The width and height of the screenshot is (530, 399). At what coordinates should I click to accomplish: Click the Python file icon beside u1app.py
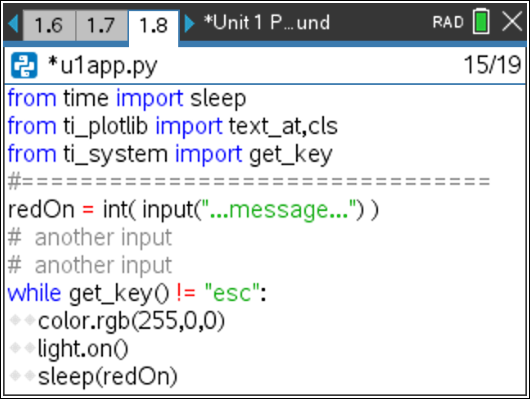point(24,65)
